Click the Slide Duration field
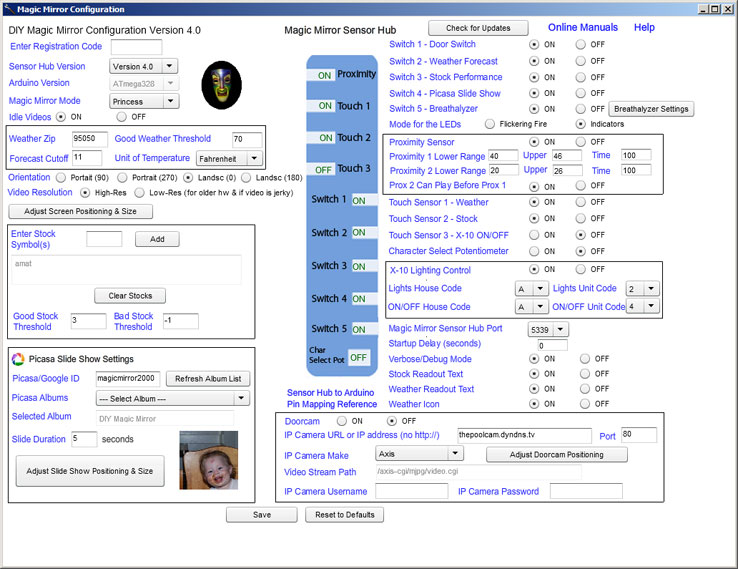This screenshot has width=738, height=569. pyautogui.click(x=84, y=439)
